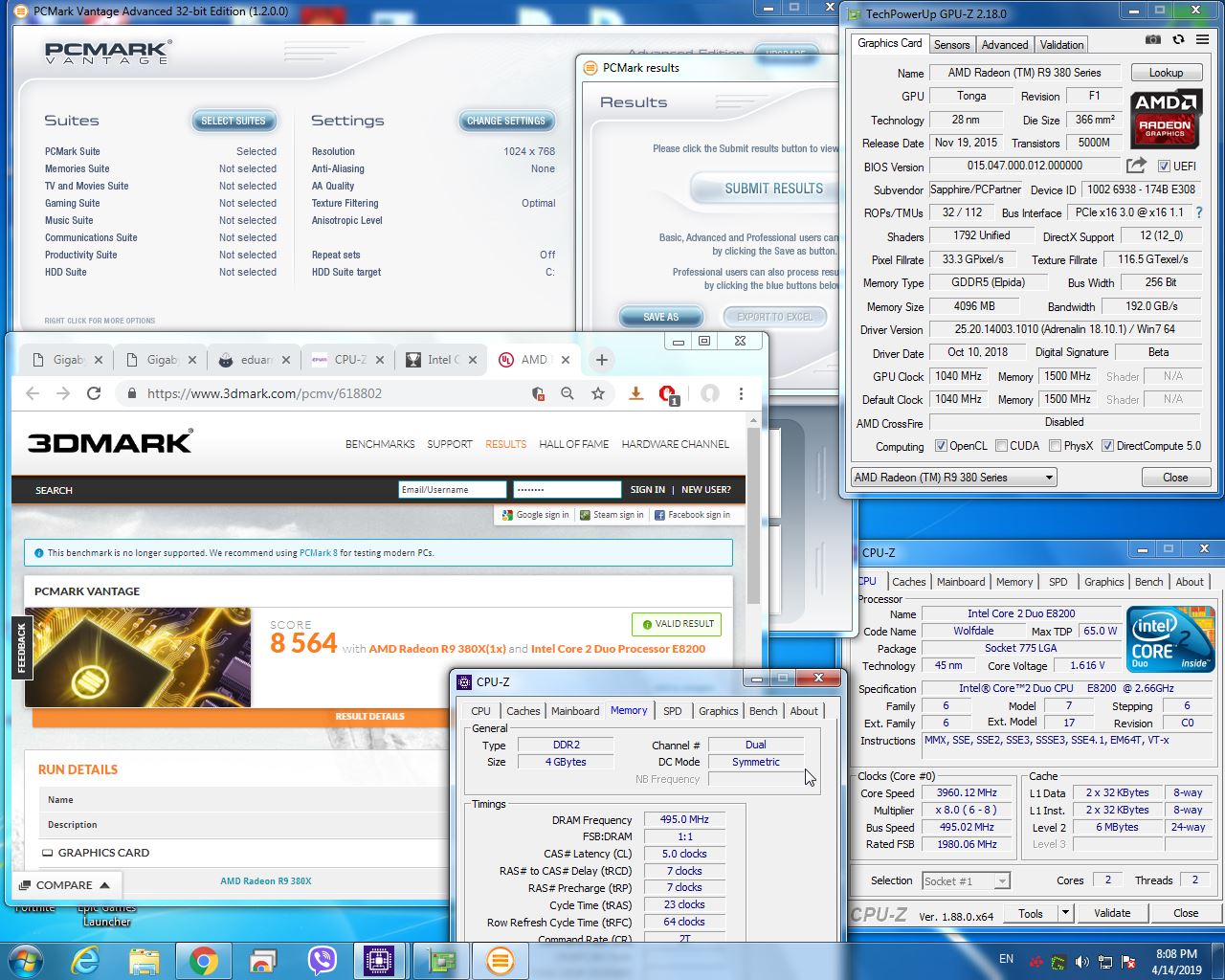1225x980 pixels.
Task: Click the PCMark Vantage result thumbnail image
Action: 138,657
